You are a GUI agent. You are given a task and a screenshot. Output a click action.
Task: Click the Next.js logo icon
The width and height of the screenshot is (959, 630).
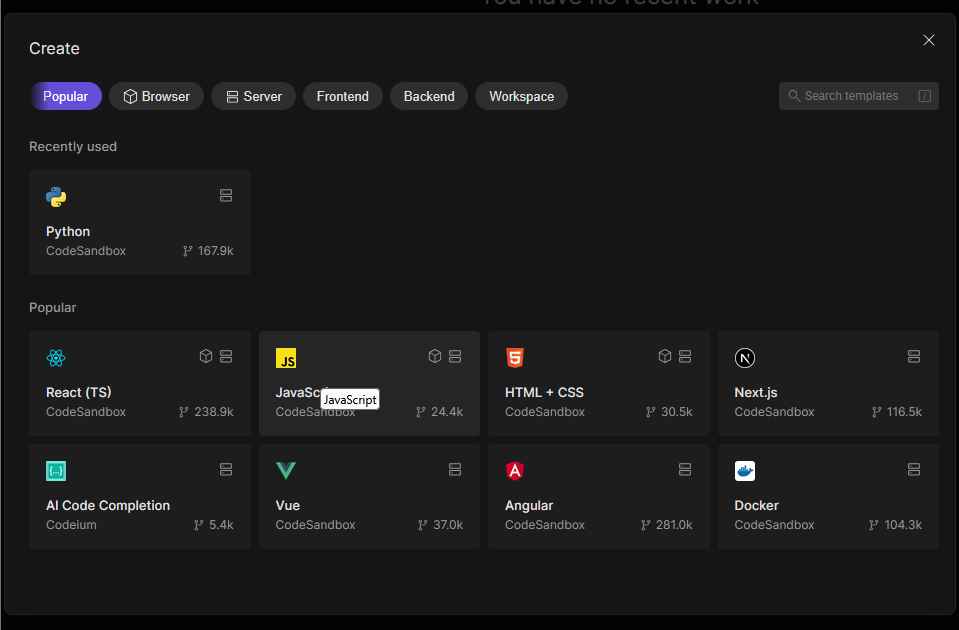point(744,358)
